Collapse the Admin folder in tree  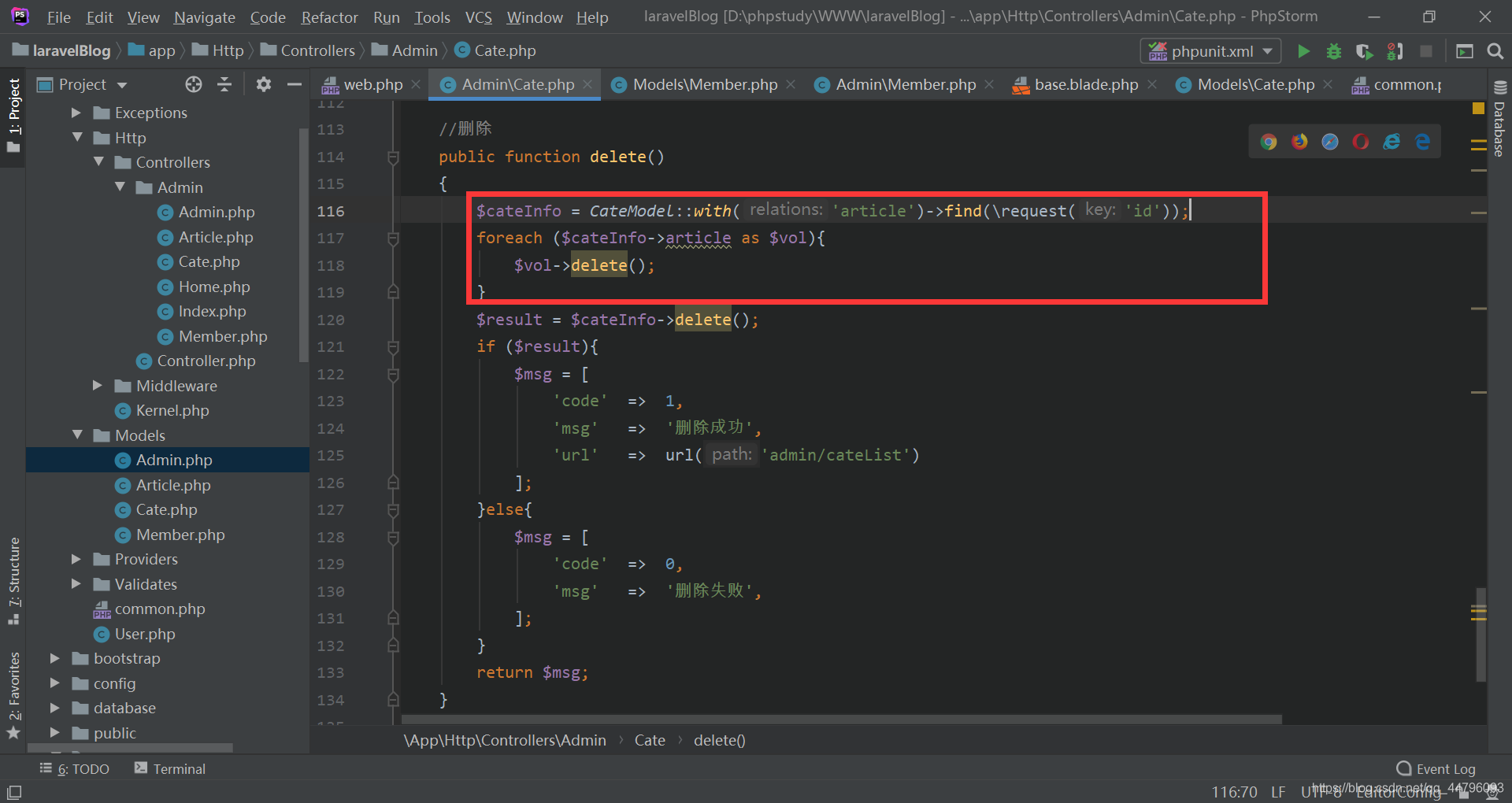[x=120, y=187]
